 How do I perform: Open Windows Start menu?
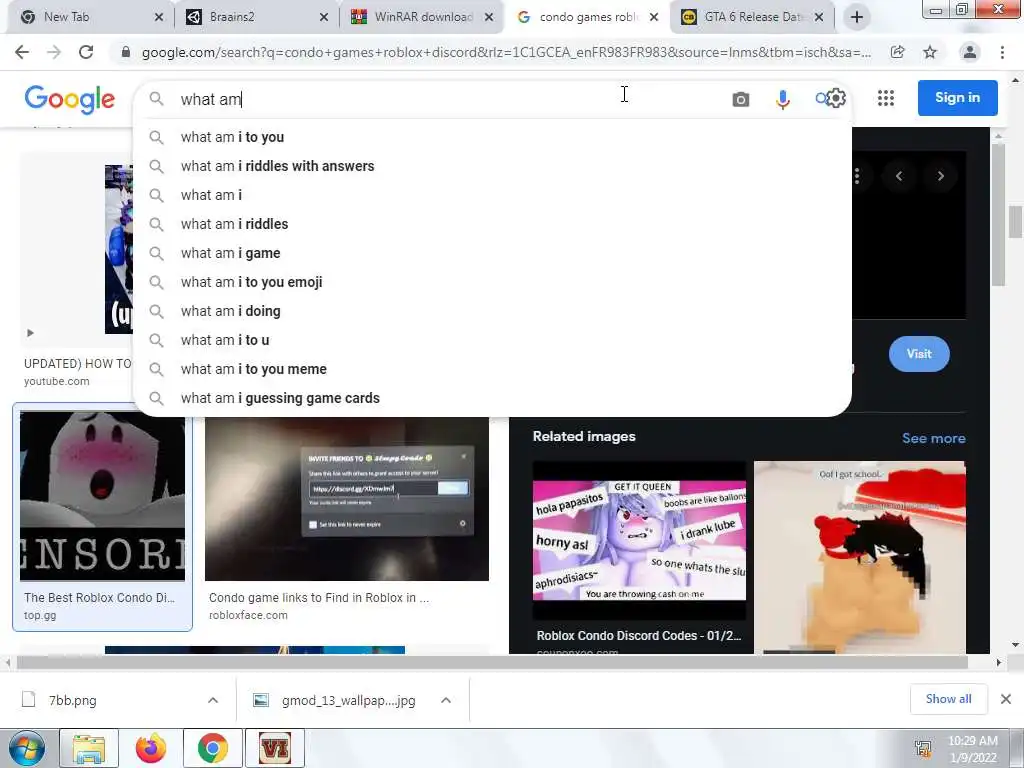[x=26, y=748]
